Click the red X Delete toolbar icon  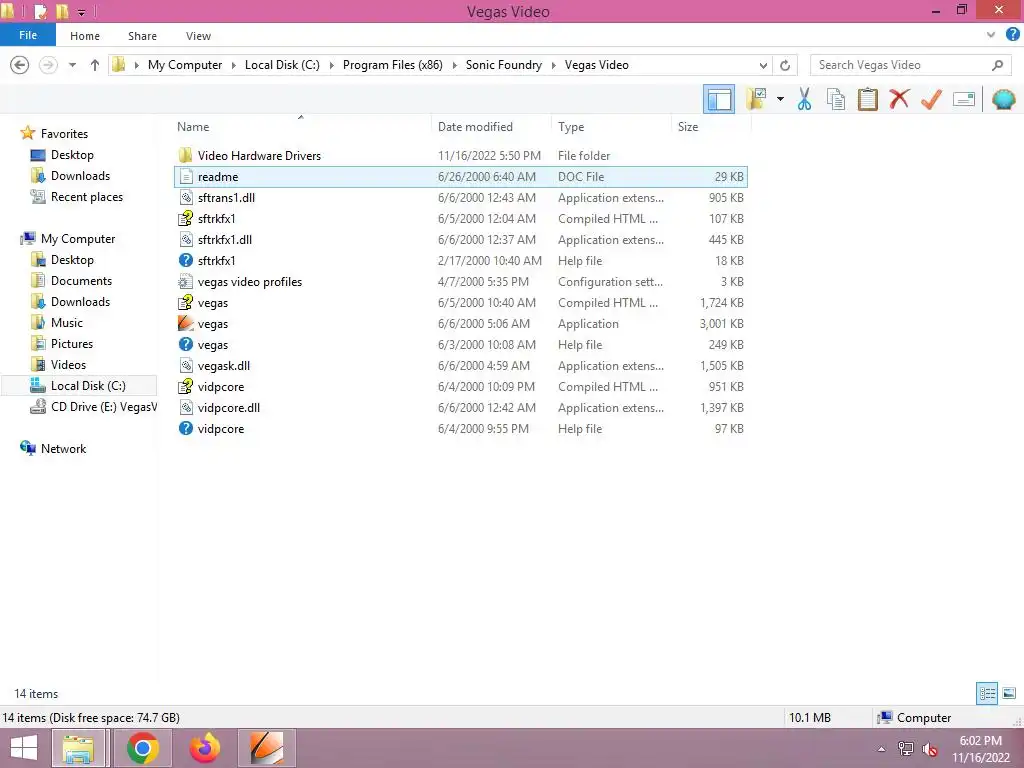pyautogui.click(x=899, y=99)
